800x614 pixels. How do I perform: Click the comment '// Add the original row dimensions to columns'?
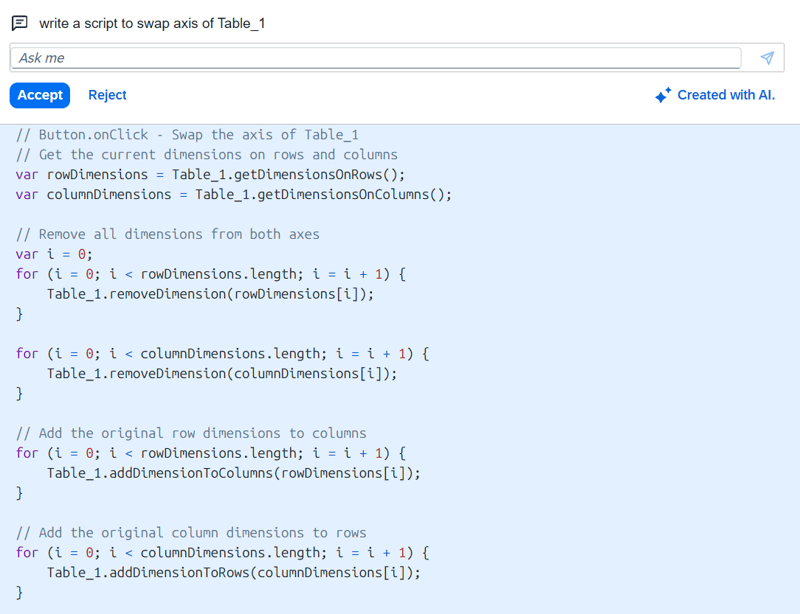point(191,433)
